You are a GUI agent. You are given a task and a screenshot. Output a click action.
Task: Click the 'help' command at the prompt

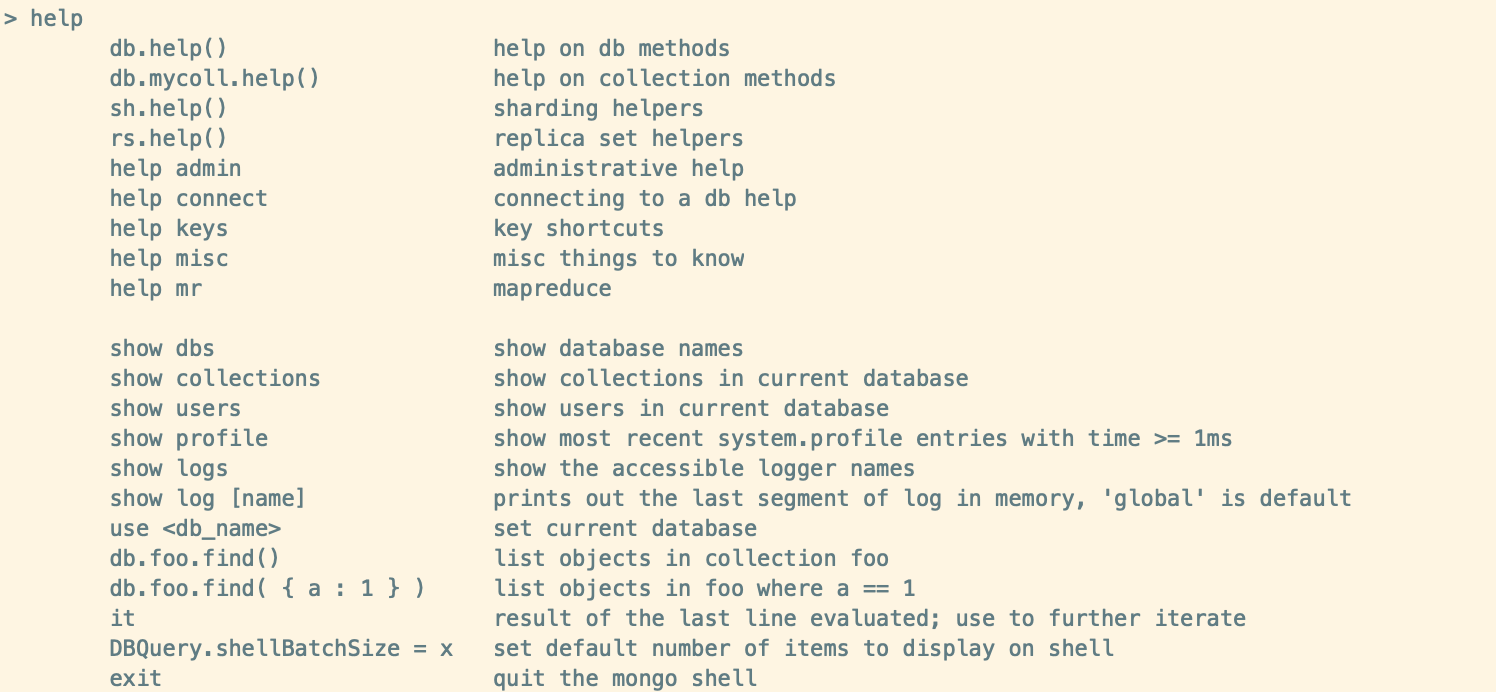pos(56,18)
